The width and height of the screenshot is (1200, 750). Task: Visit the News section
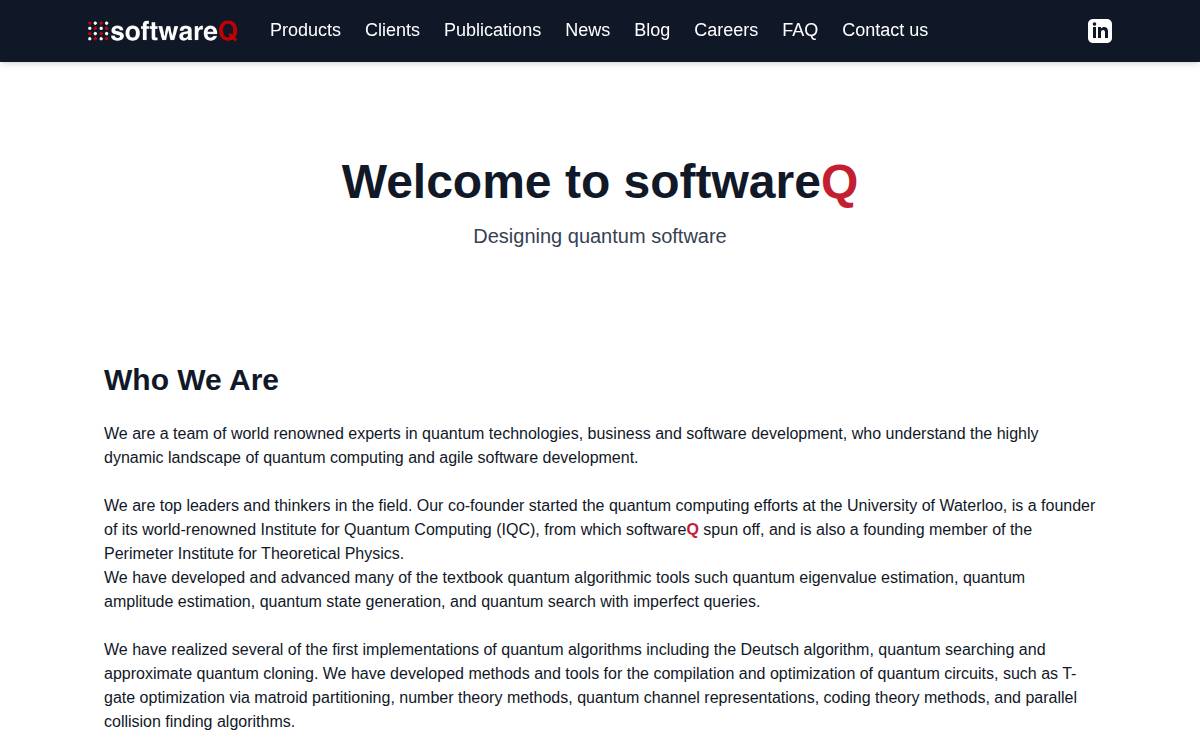587,30
